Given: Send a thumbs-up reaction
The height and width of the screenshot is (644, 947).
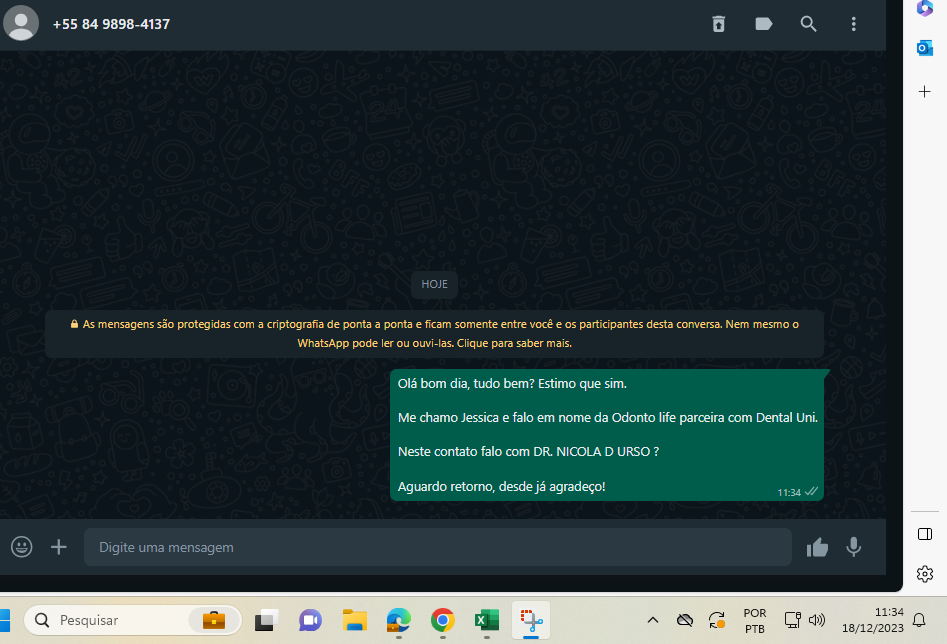Looking at the screenshot, I should 817,547.
